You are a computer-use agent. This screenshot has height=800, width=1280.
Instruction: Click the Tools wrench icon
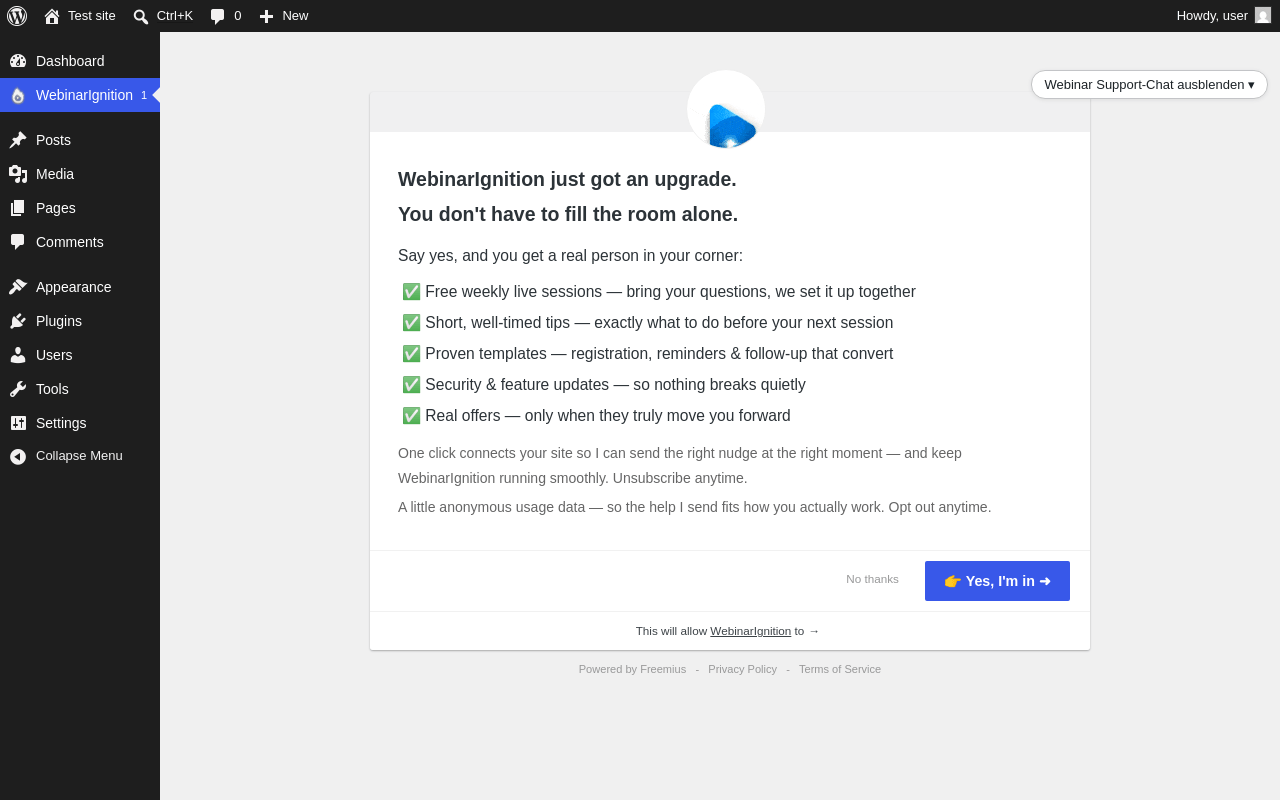pos(18,389)
